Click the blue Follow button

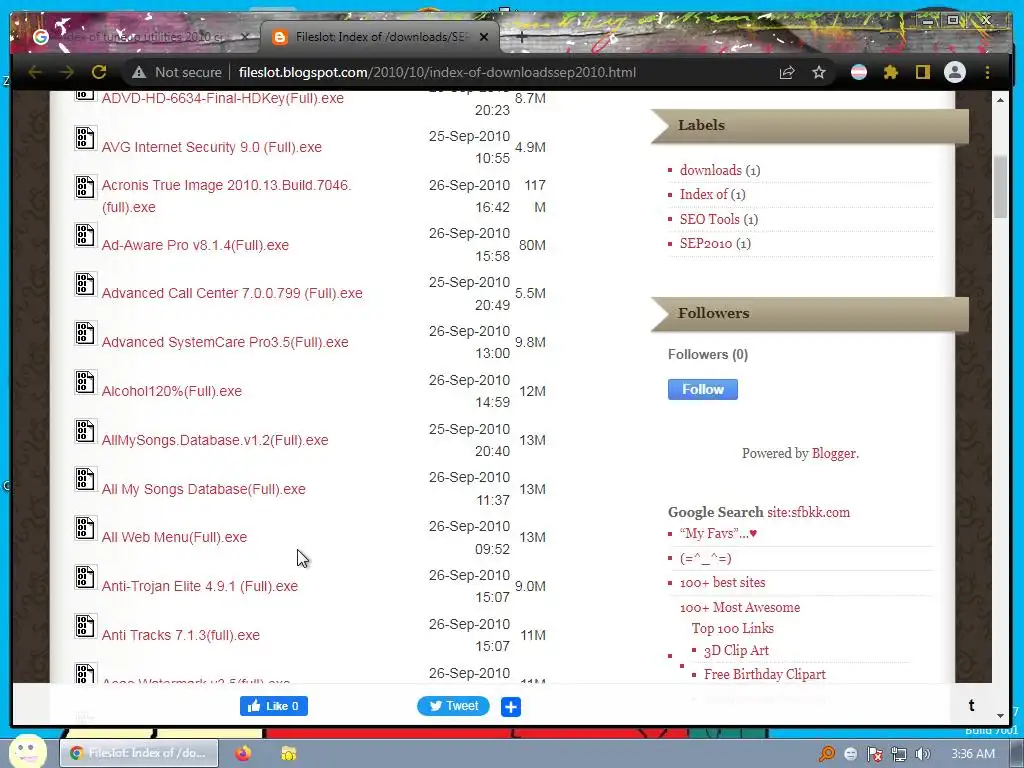tap(703, 389)
